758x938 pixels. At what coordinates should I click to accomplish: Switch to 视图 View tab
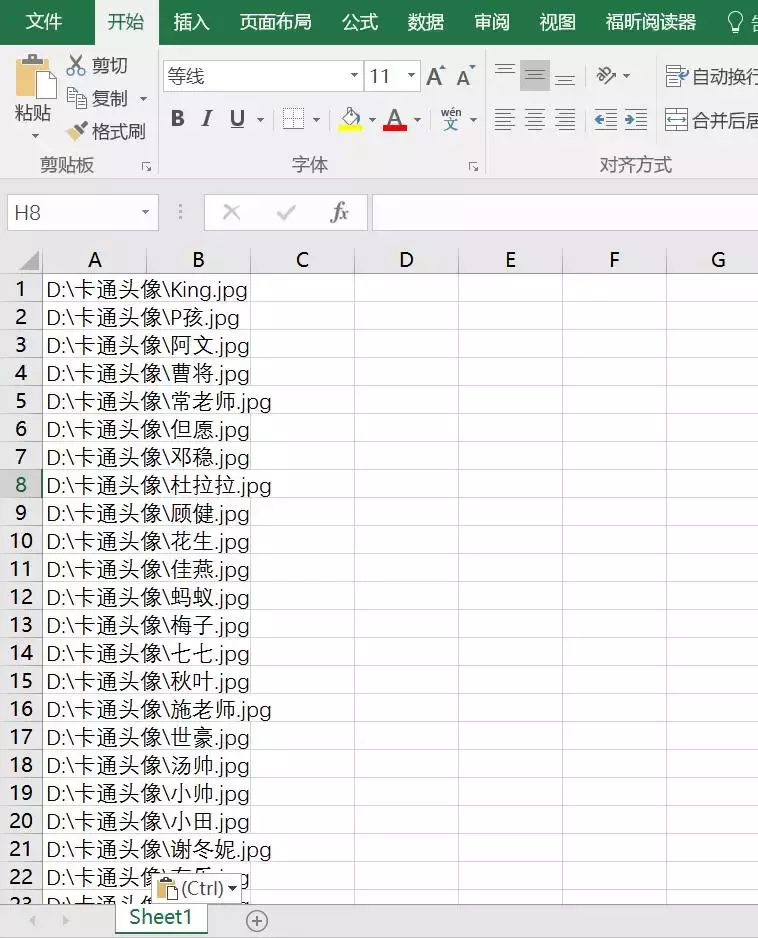558,22
